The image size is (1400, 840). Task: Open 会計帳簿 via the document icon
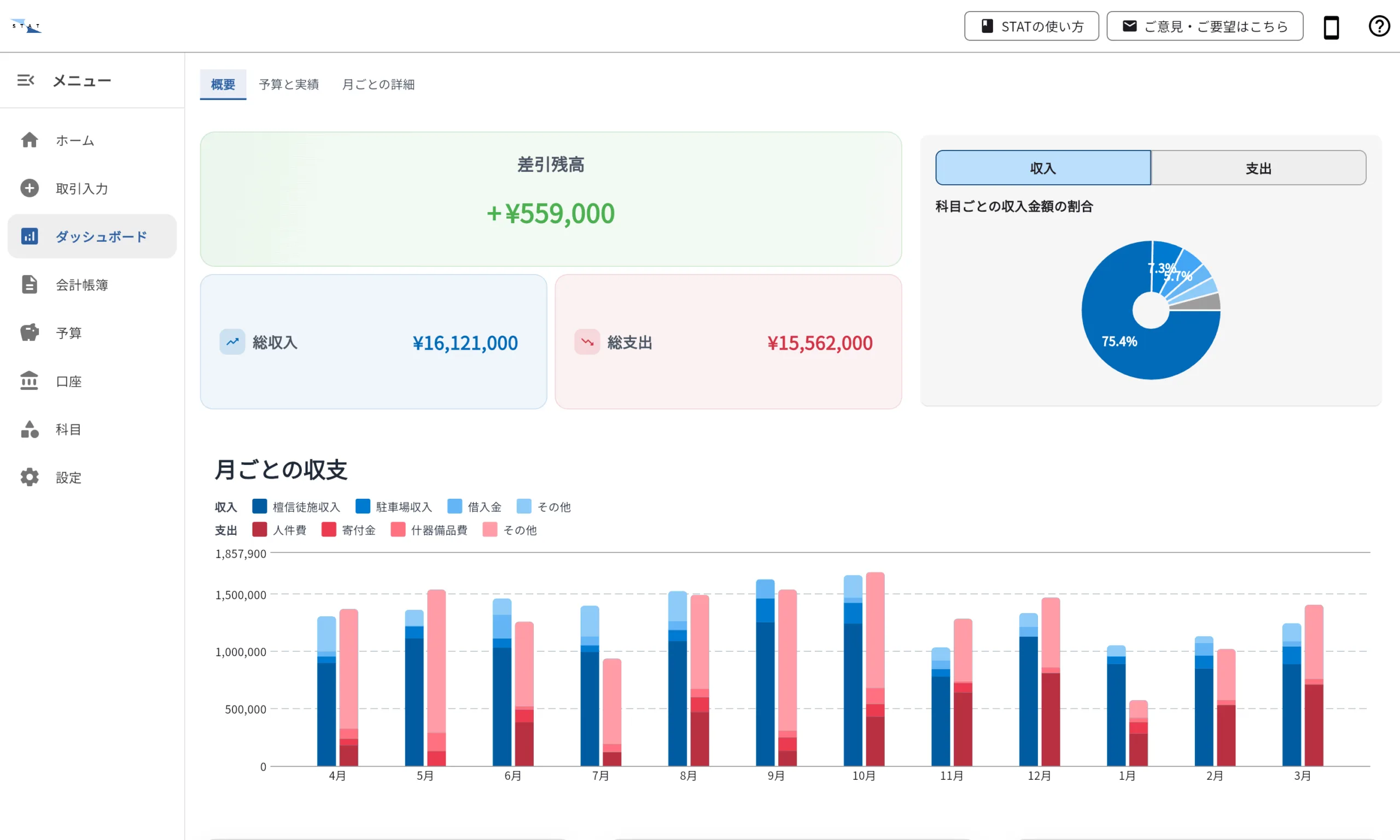click(30, 284)
